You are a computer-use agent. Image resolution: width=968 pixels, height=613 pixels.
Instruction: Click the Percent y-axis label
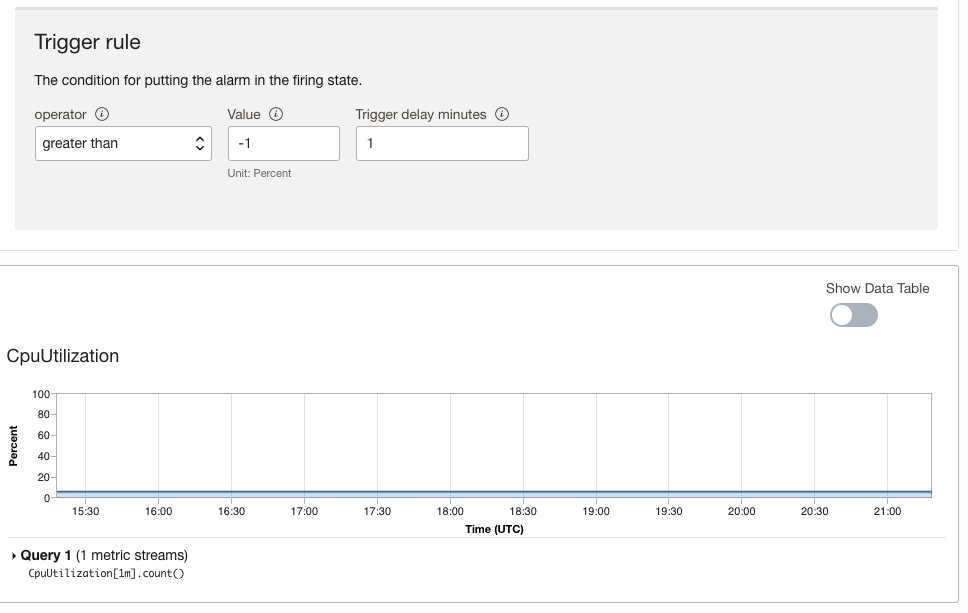14,446
